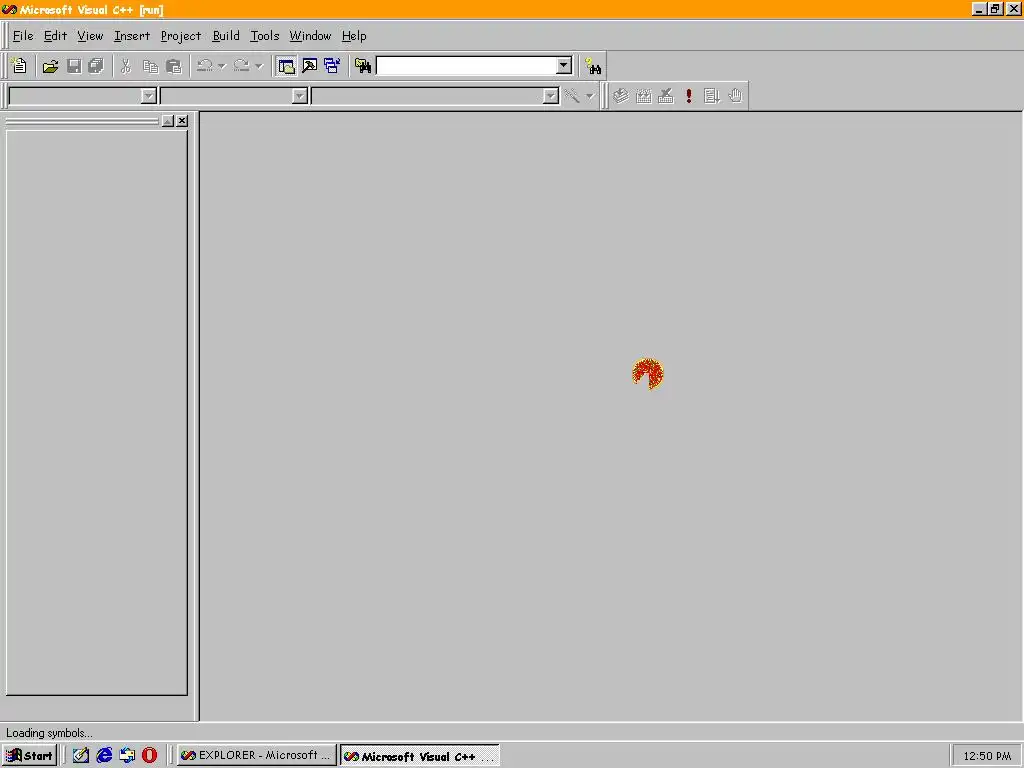
Task: Expand the docked workspace panel
Action: [168, 121]
